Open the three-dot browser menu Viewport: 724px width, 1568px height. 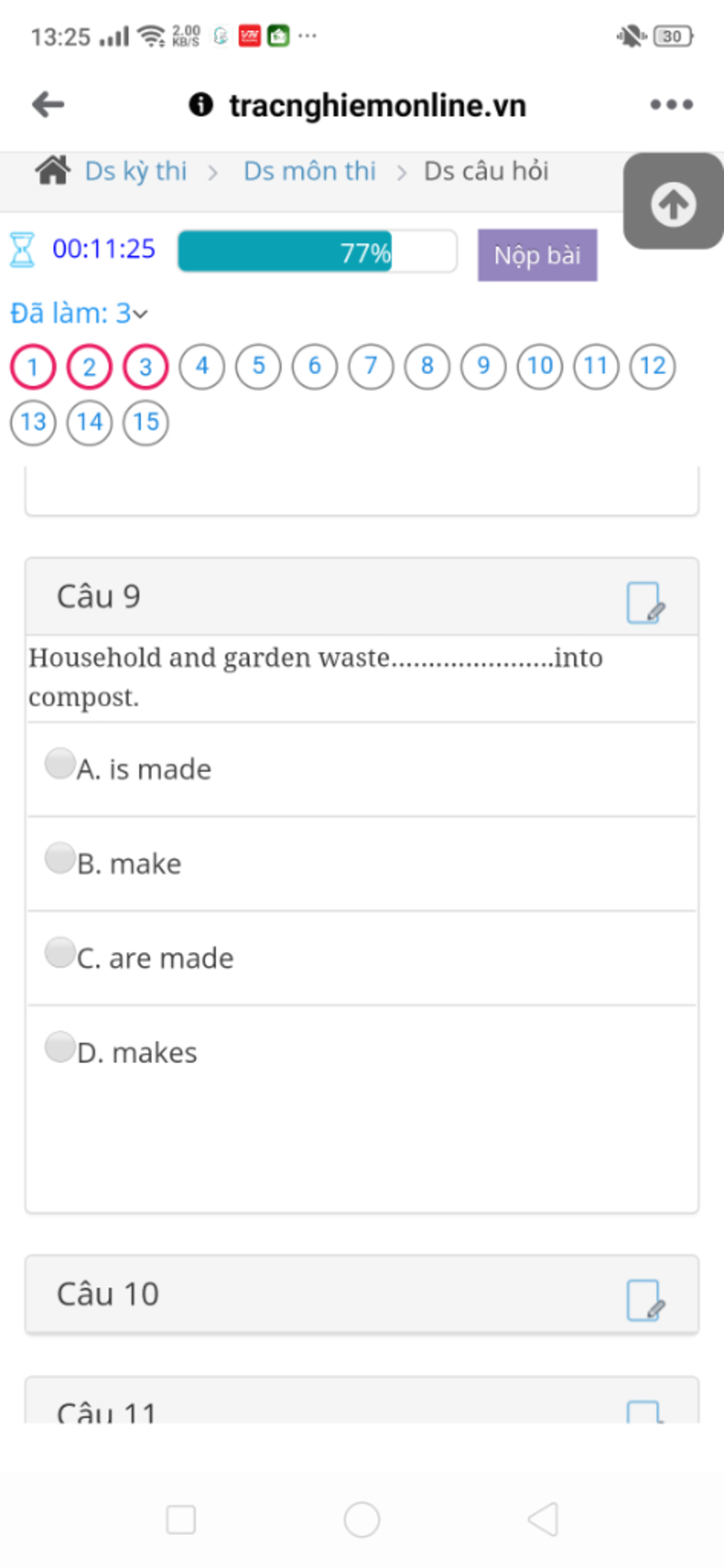[671, 105]
